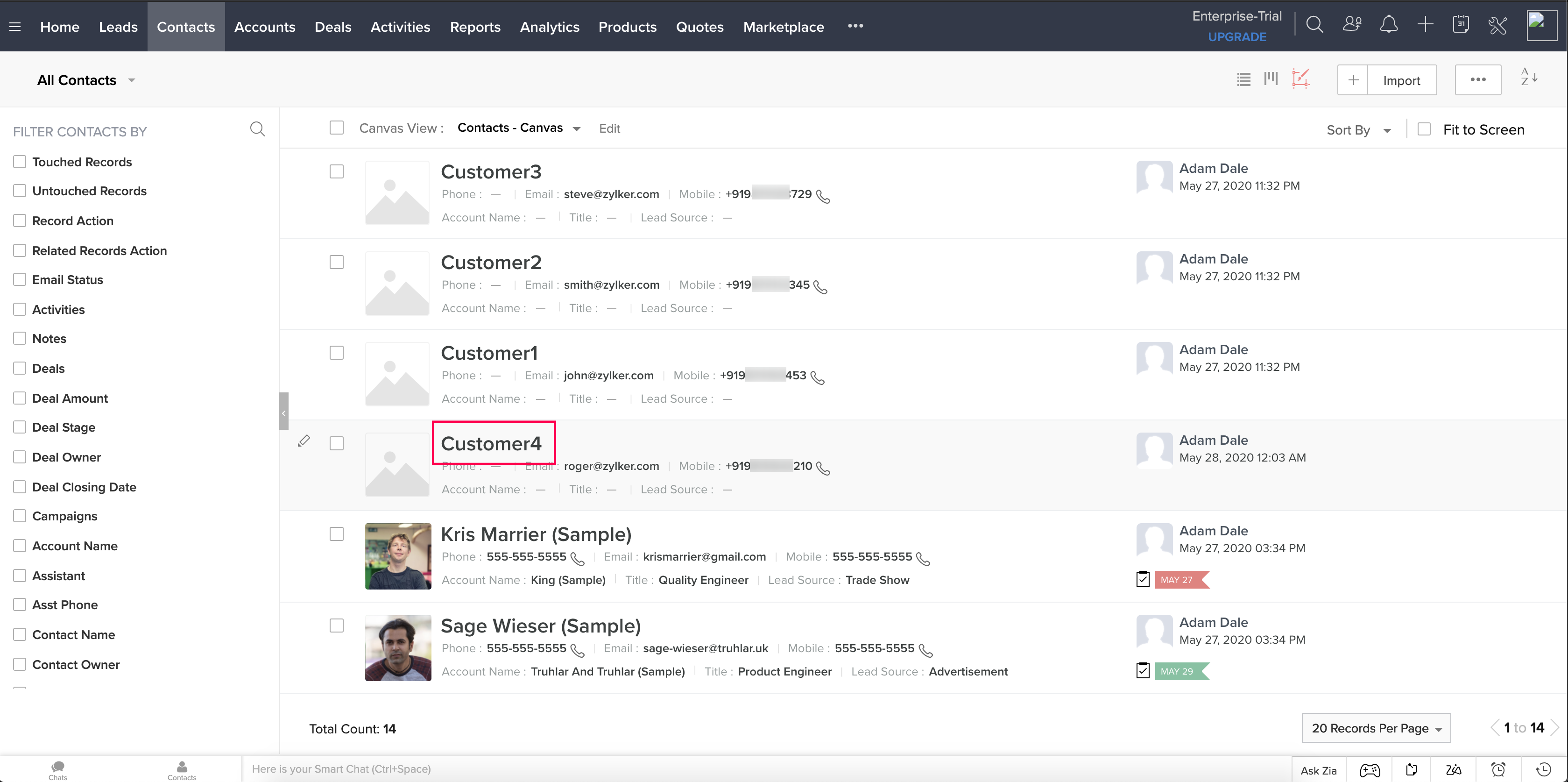Open the Sort By dropdown

click(1358, 130)
